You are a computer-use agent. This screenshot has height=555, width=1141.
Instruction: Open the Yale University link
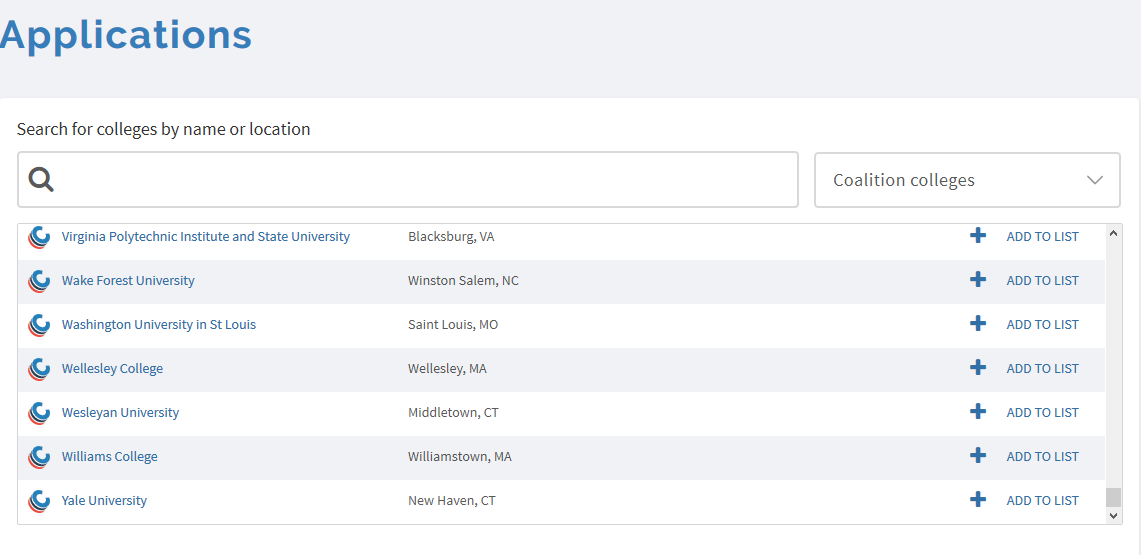pos(104,500)
